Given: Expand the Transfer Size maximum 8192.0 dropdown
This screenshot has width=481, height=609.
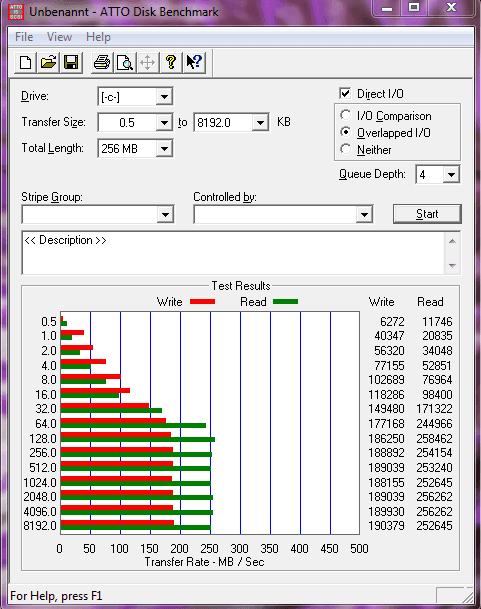Looking at the screenshot, I should [x=260, y=123].
